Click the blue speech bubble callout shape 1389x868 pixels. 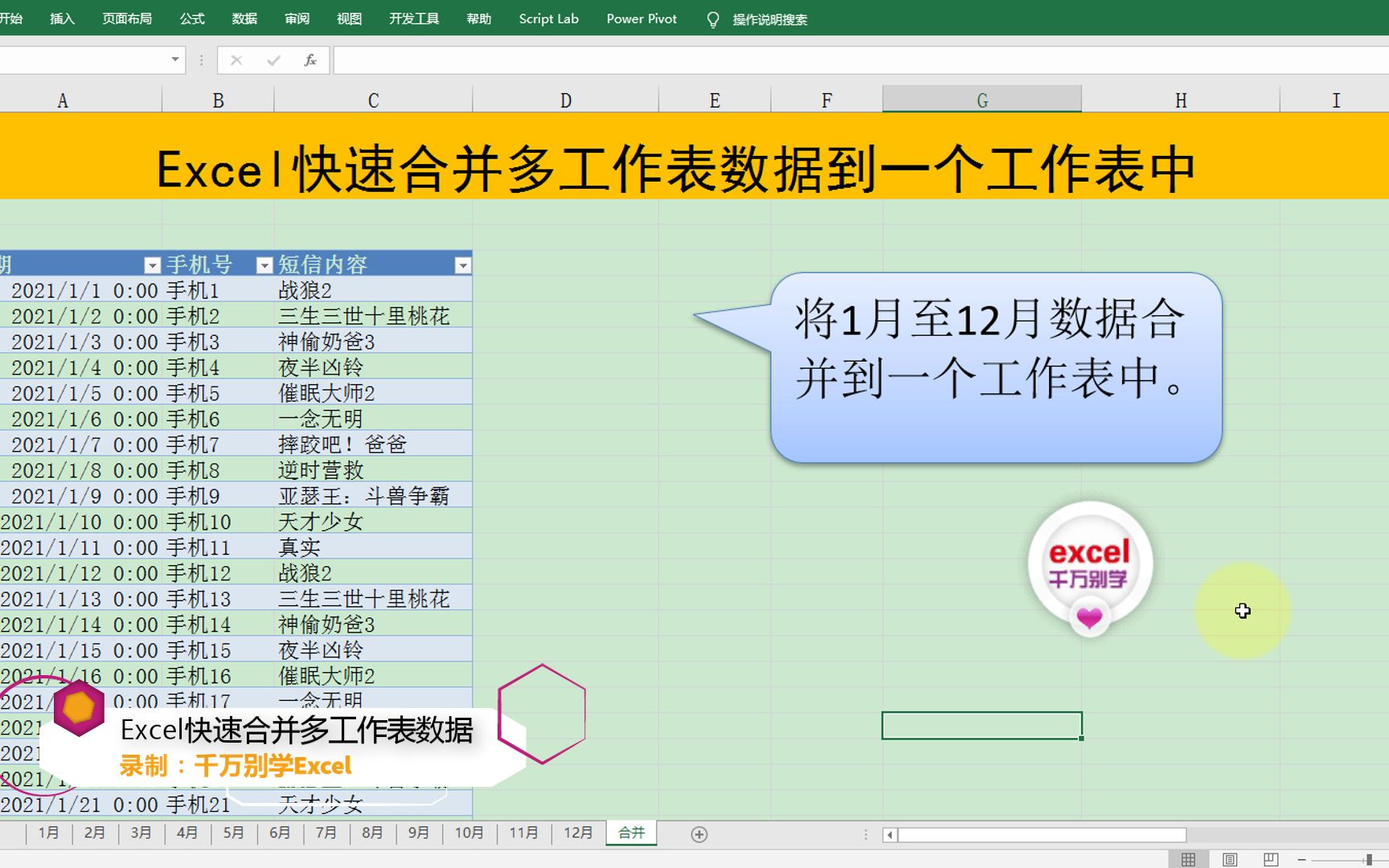pyautogui.click(x=995, y=368)
